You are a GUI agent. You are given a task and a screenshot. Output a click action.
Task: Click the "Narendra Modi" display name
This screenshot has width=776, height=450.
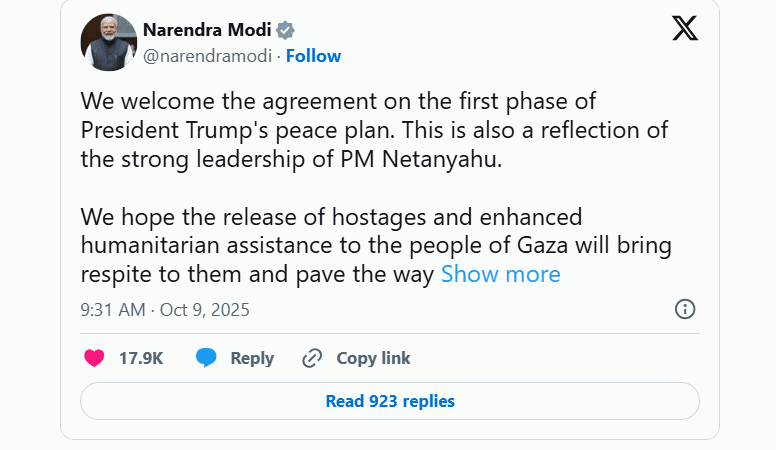pyautogui.click(x=206, y=29)
